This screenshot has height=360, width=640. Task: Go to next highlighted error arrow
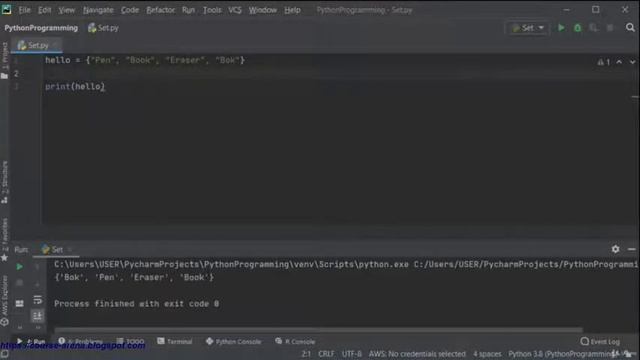click(632, 62)
